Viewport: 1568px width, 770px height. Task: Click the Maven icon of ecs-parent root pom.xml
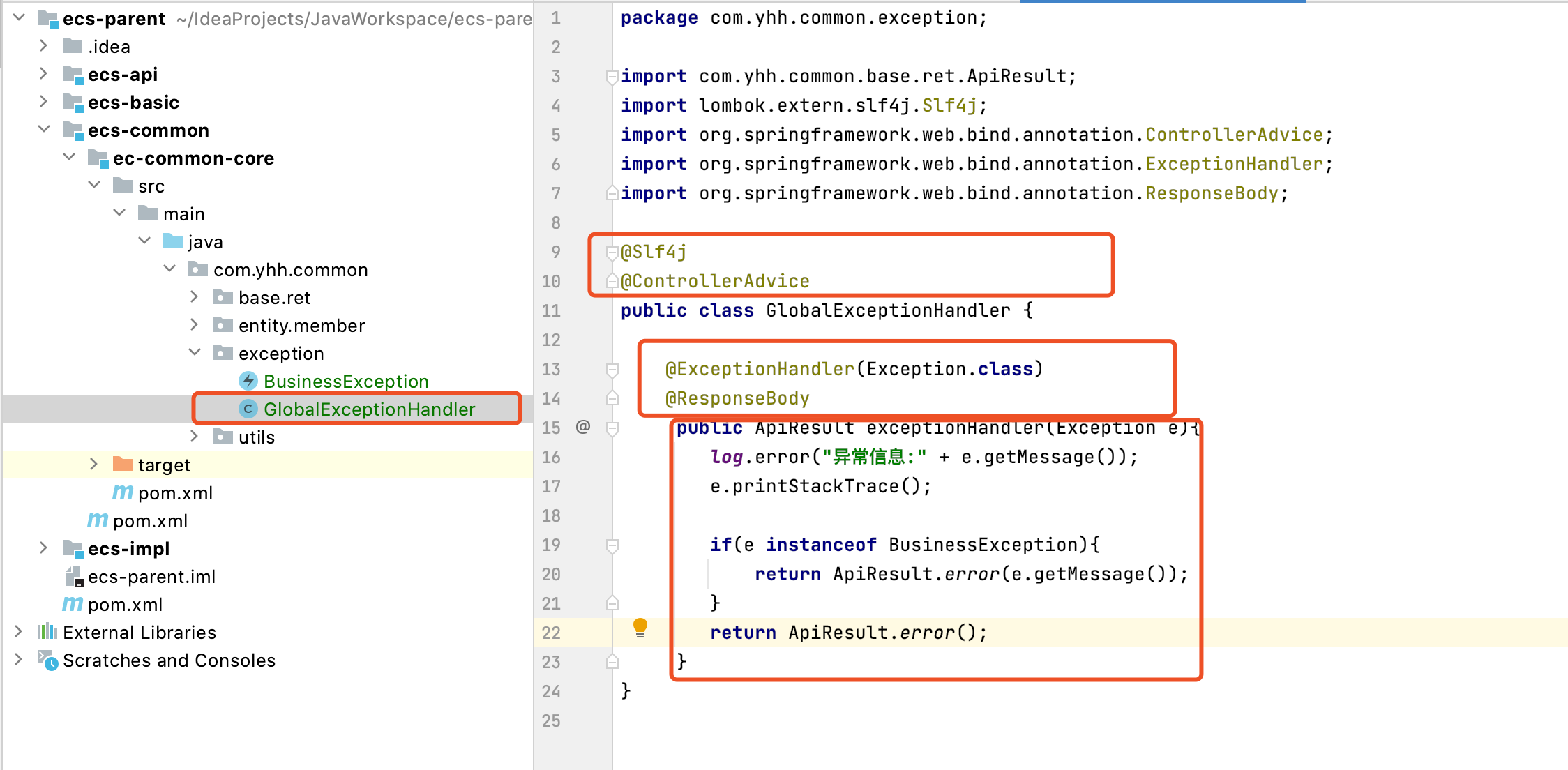[73, 604]
